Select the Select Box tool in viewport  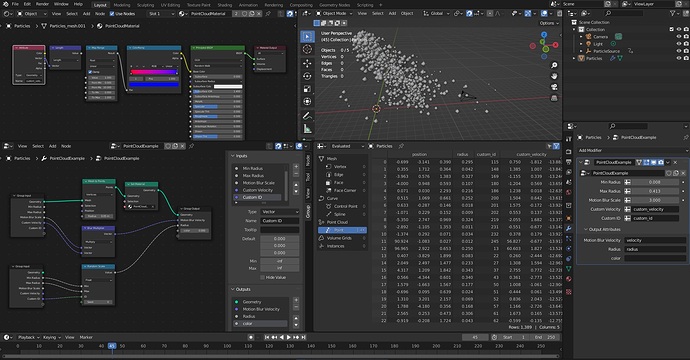coord(307,37)
